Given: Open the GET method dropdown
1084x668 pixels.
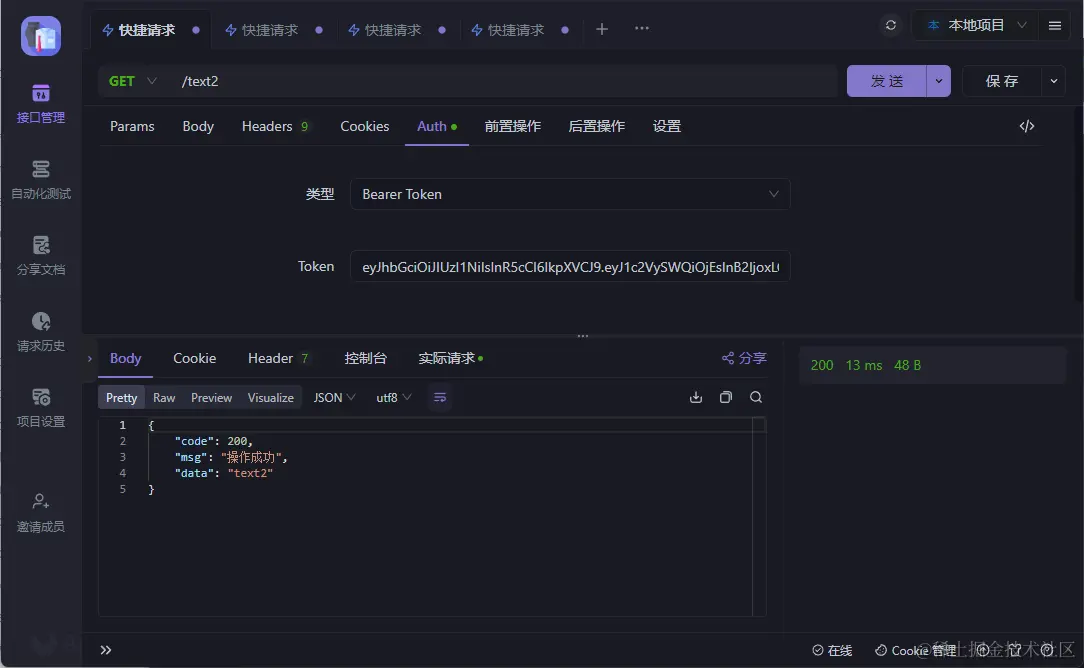Looking at the screenshot, I should (x=132, y=81).
